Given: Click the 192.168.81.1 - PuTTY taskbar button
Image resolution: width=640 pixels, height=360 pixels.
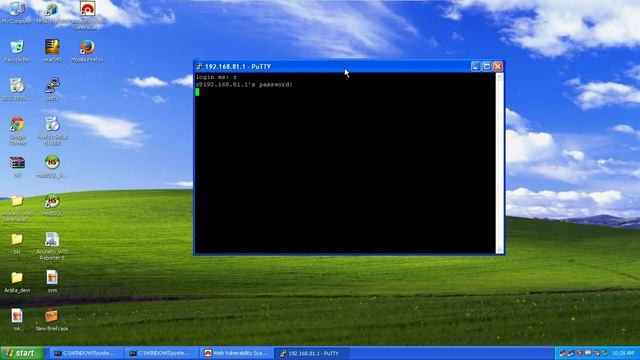Looking at the screenshot, I should (312, 353).
